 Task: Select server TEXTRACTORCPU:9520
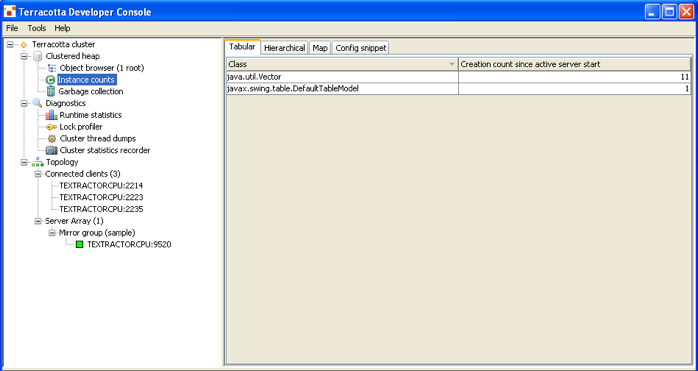[129, 245]
